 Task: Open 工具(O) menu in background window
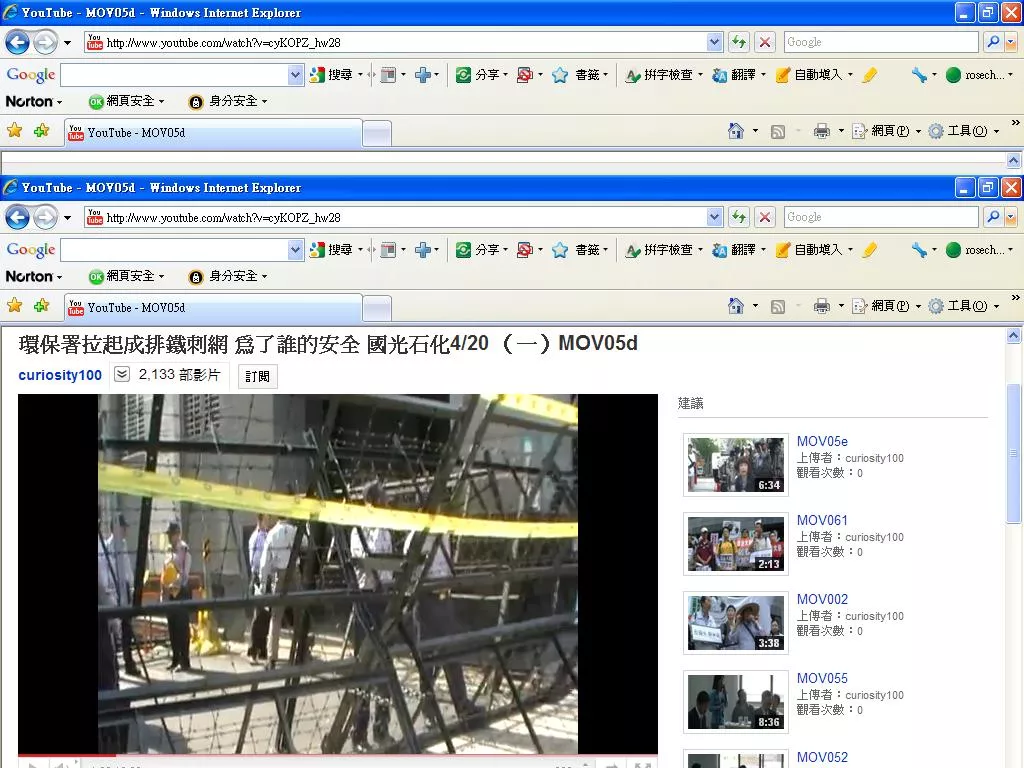pyautogui.click(x=964, y=131)
